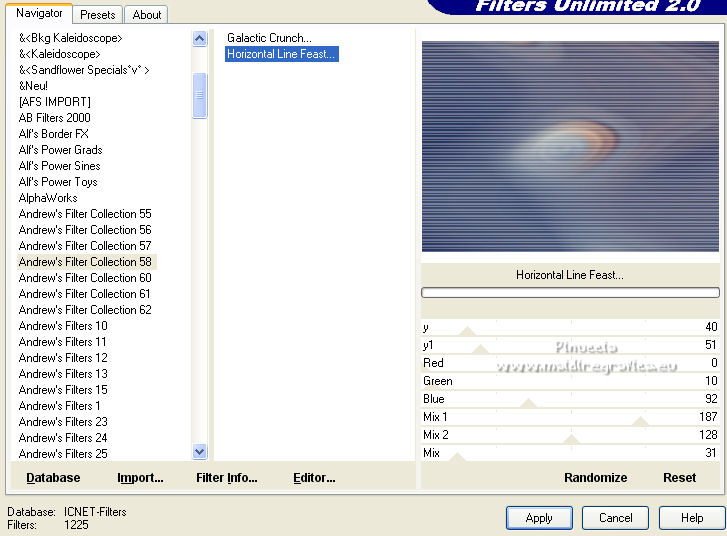Reset the filter settings
The height and width of the screenshot is (536, 727).
[679, 478]
